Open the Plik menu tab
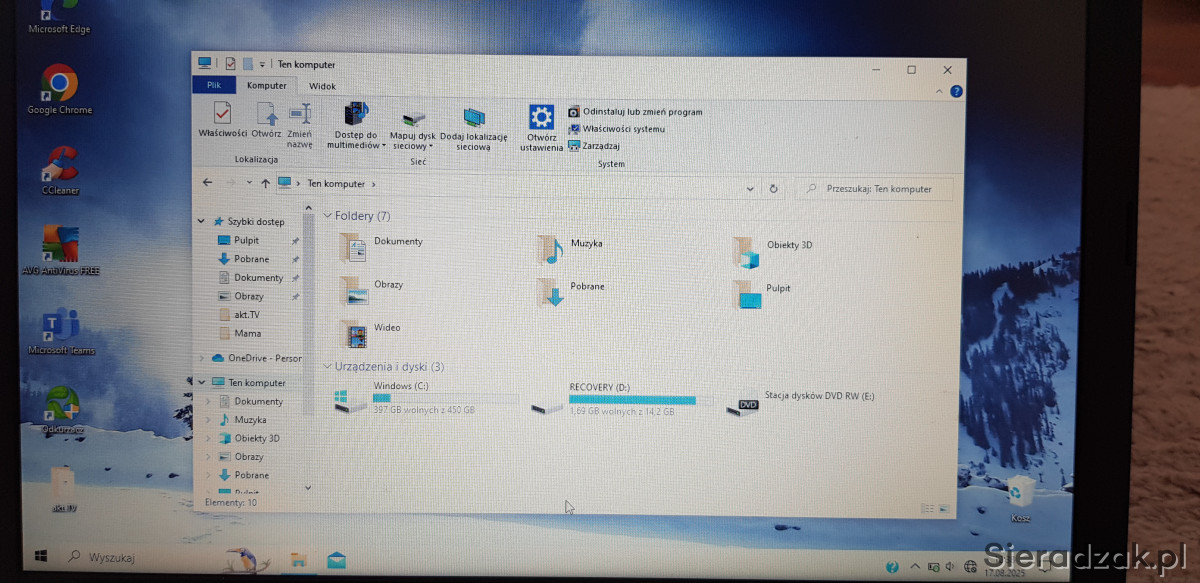 point(214,86)
